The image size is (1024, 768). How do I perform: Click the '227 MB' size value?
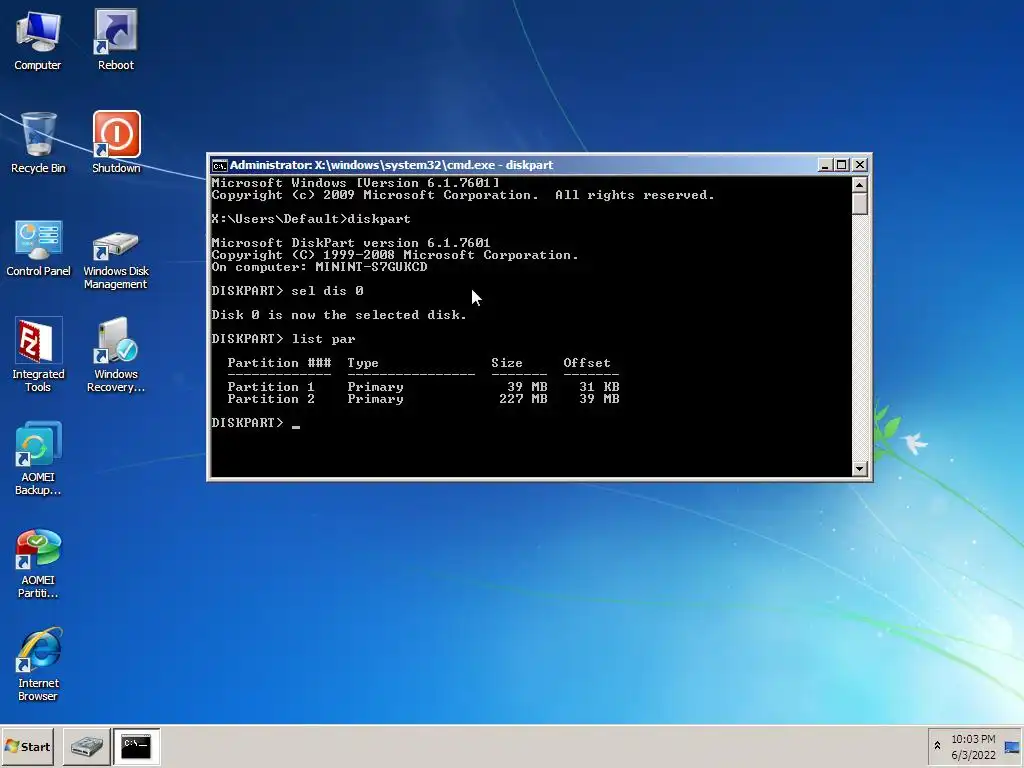523,399
